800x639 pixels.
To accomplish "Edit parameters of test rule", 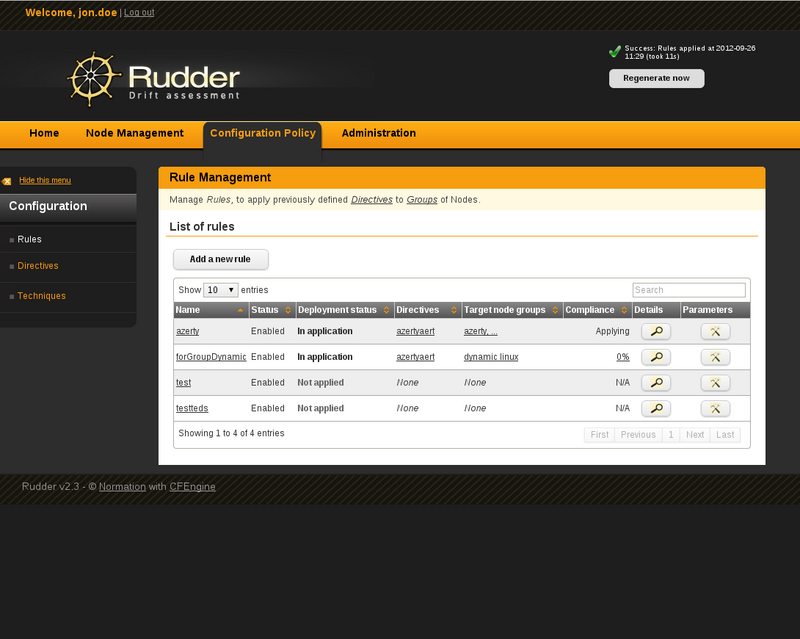I will click(715, 382).
